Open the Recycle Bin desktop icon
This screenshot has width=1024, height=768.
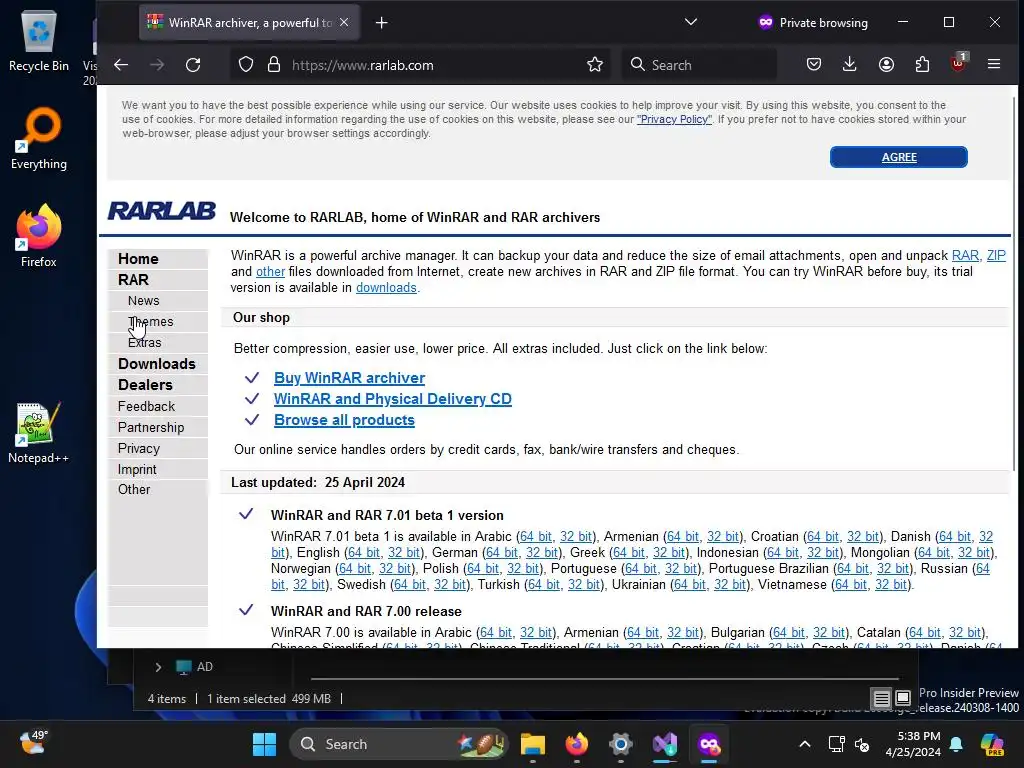pyautogui.click(x=39, y=40)
